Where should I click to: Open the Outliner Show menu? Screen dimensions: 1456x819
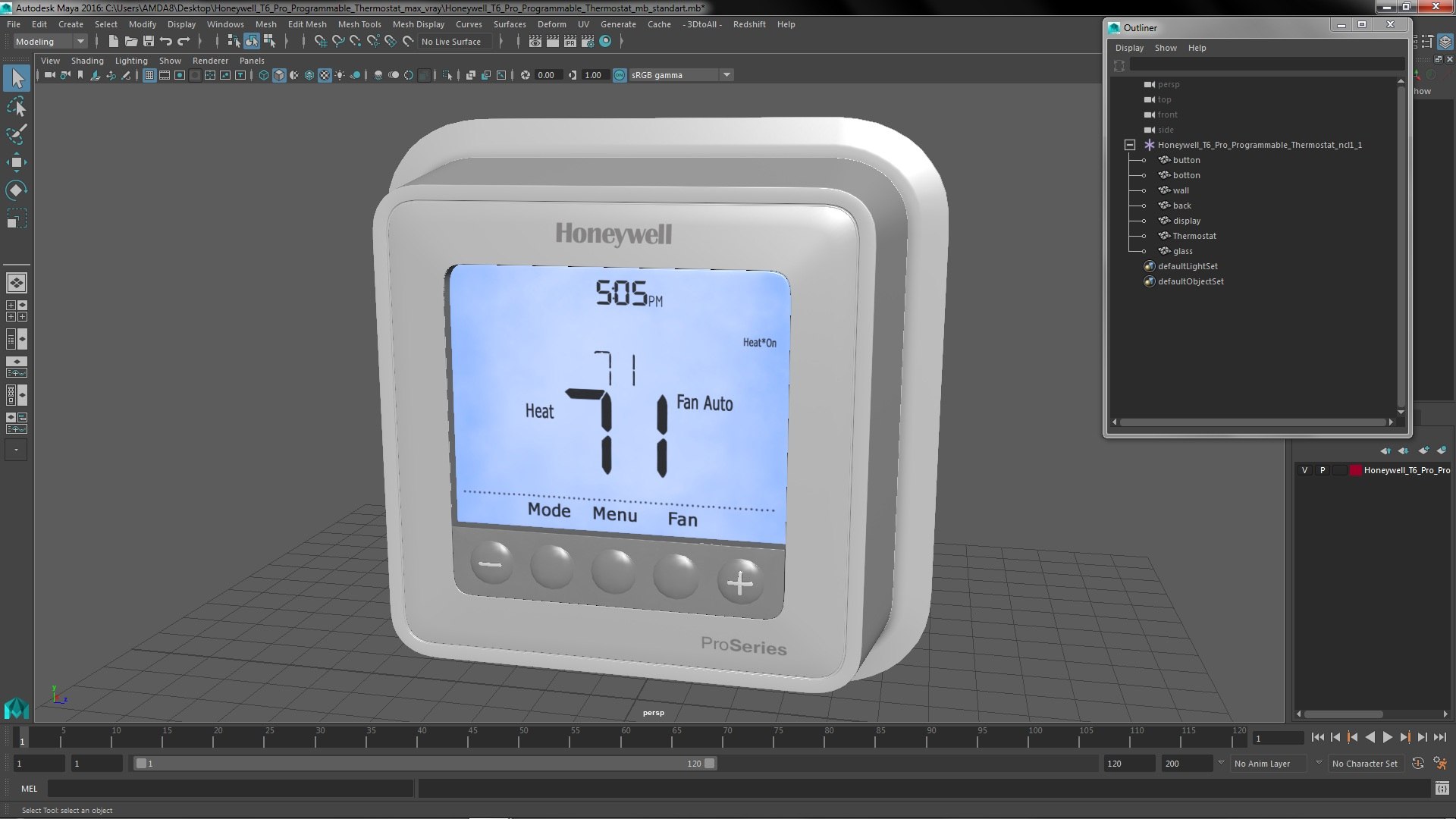pos(1166,48)
